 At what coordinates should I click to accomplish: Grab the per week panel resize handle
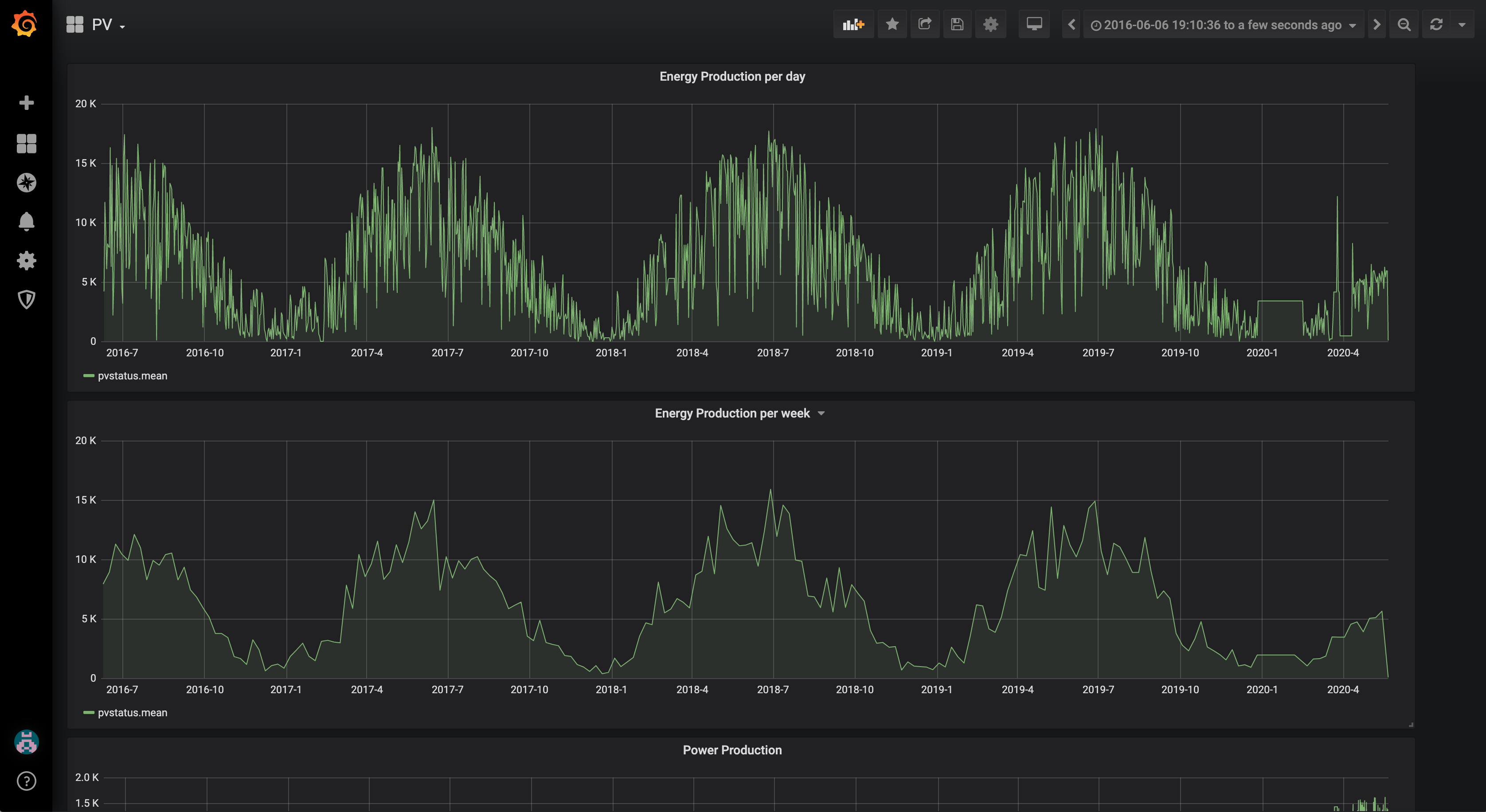1411,724
